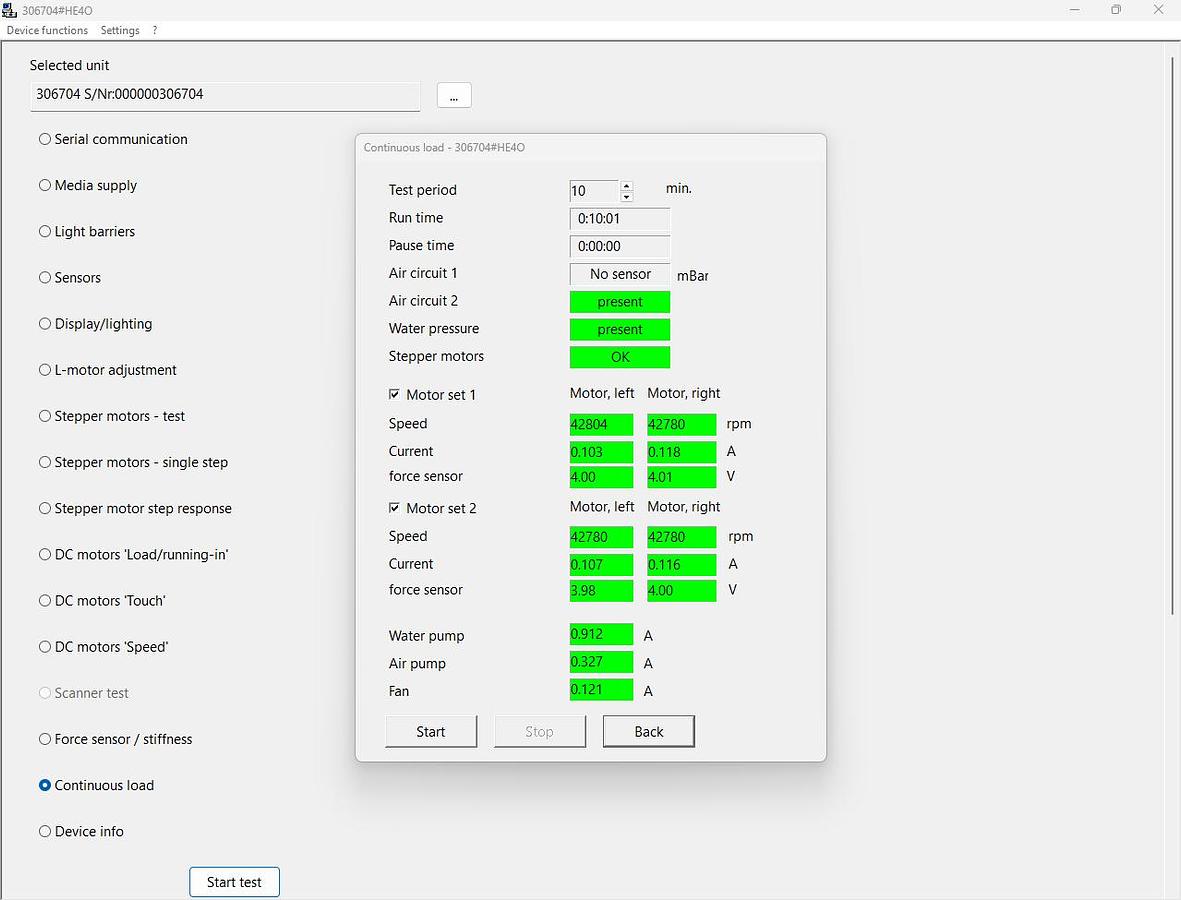
Task: Select Sensors radio button
Action: click(69, 277)
